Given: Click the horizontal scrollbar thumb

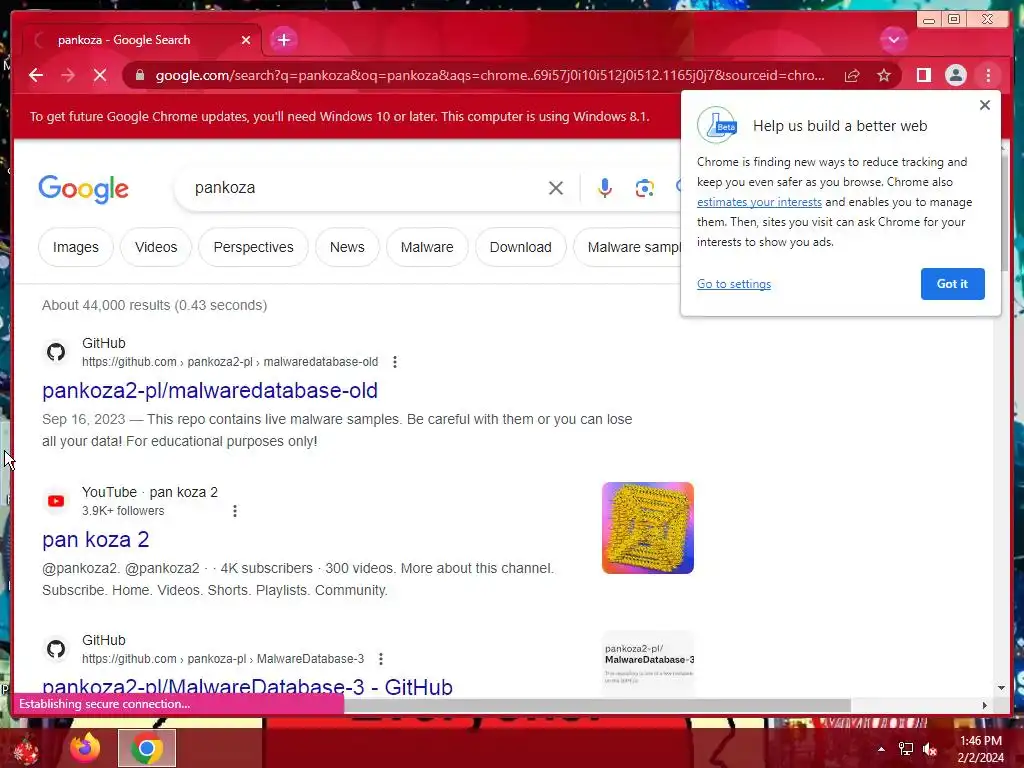Looking at the screenshot, I should [x=597, y=705].
